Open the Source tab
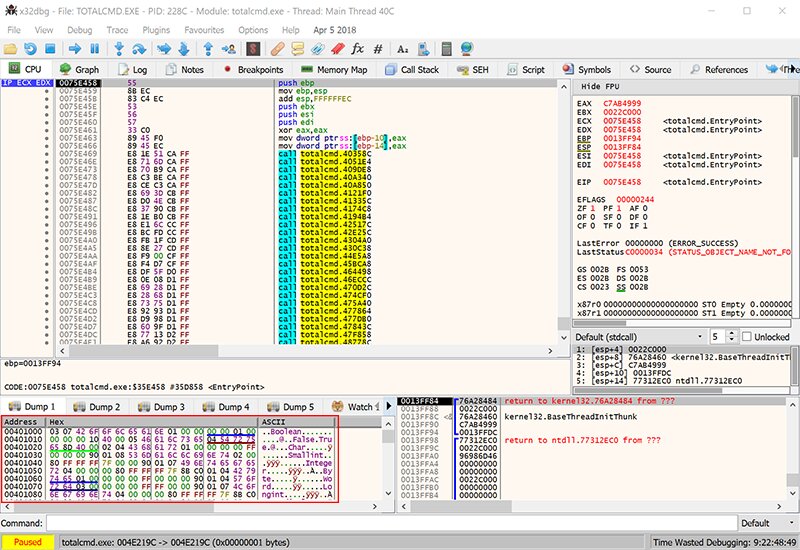The height and width of the screenshot is (550, 800). click(x=651, y=69)
